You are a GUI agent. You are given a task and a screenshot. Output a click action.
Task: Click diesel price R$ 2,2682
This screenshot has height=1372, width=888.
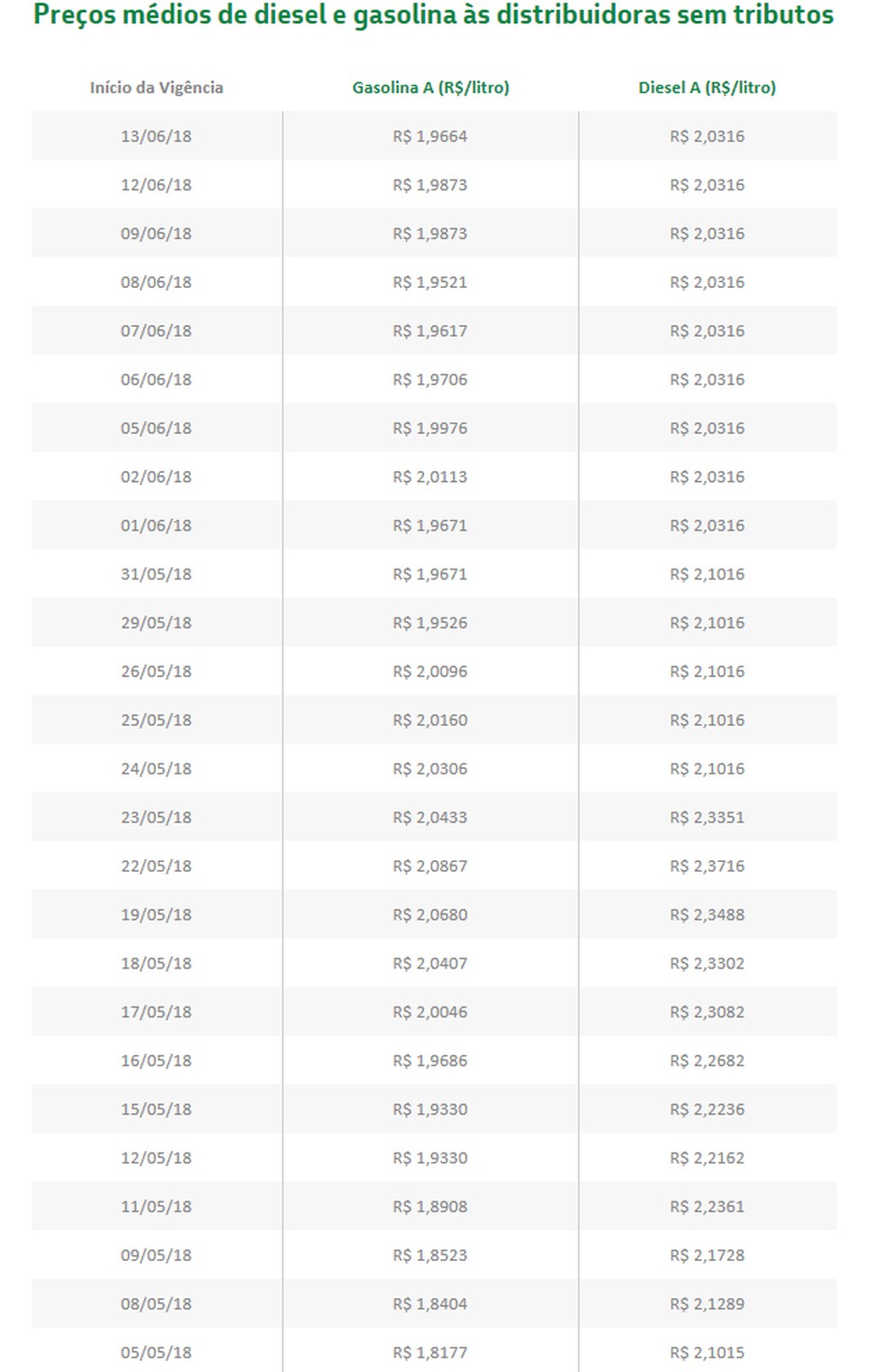[707, 1061]
